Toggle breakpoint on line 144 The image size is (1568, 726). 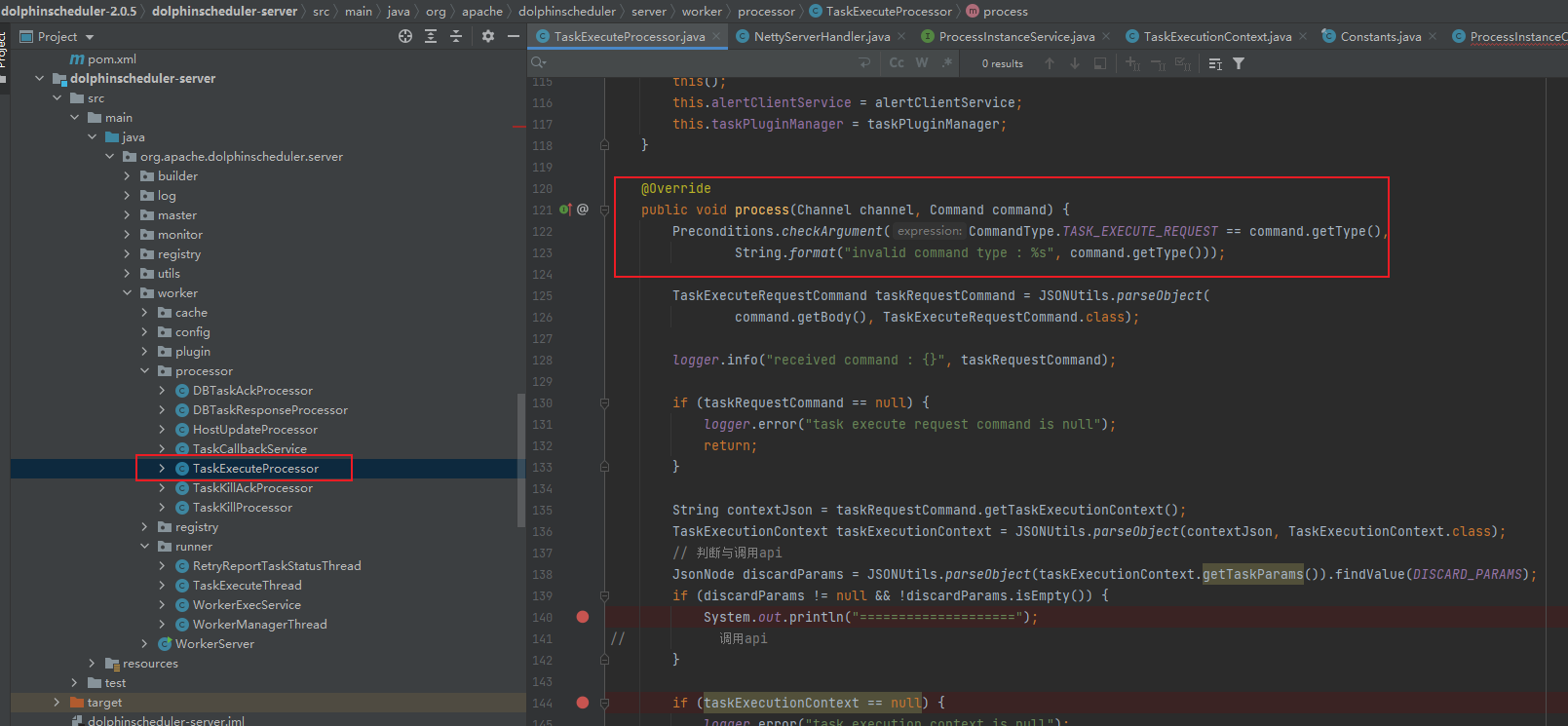click(583, 703)
